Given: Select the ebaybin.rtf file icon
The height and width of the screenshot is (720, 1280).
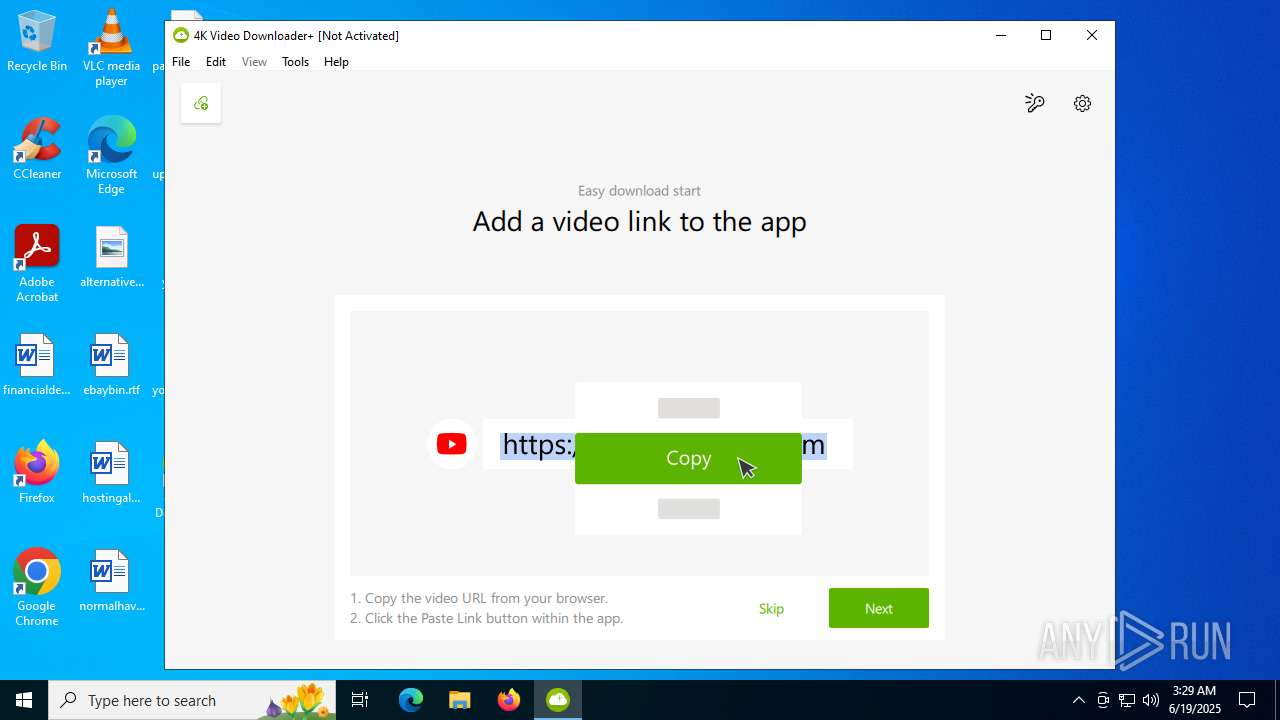Looking at the screenshot, I should [111, 366].
